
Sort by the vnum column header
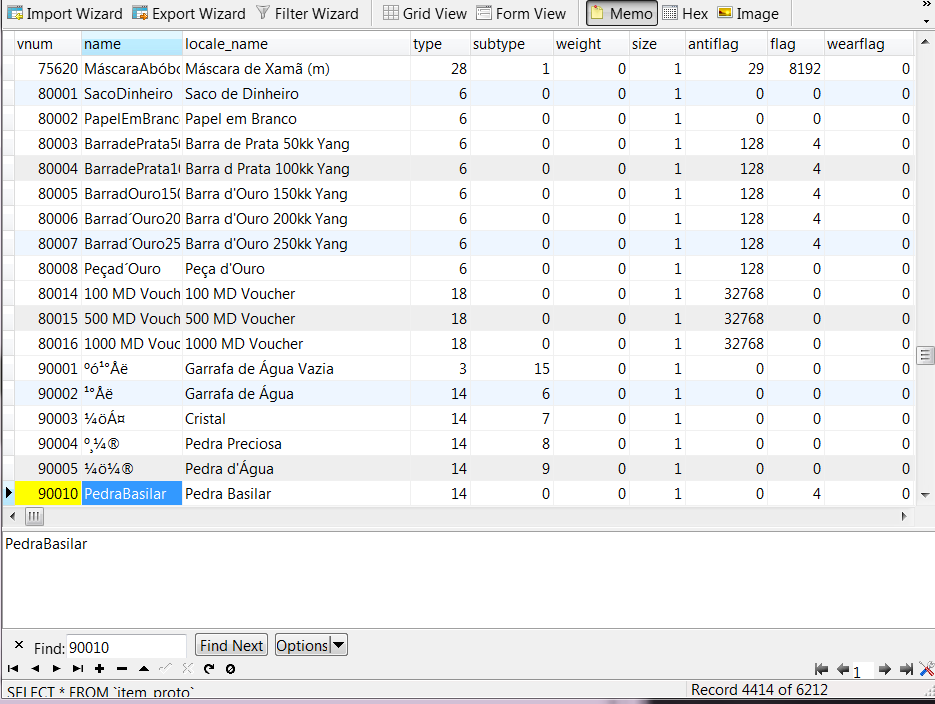click(48, 44)
